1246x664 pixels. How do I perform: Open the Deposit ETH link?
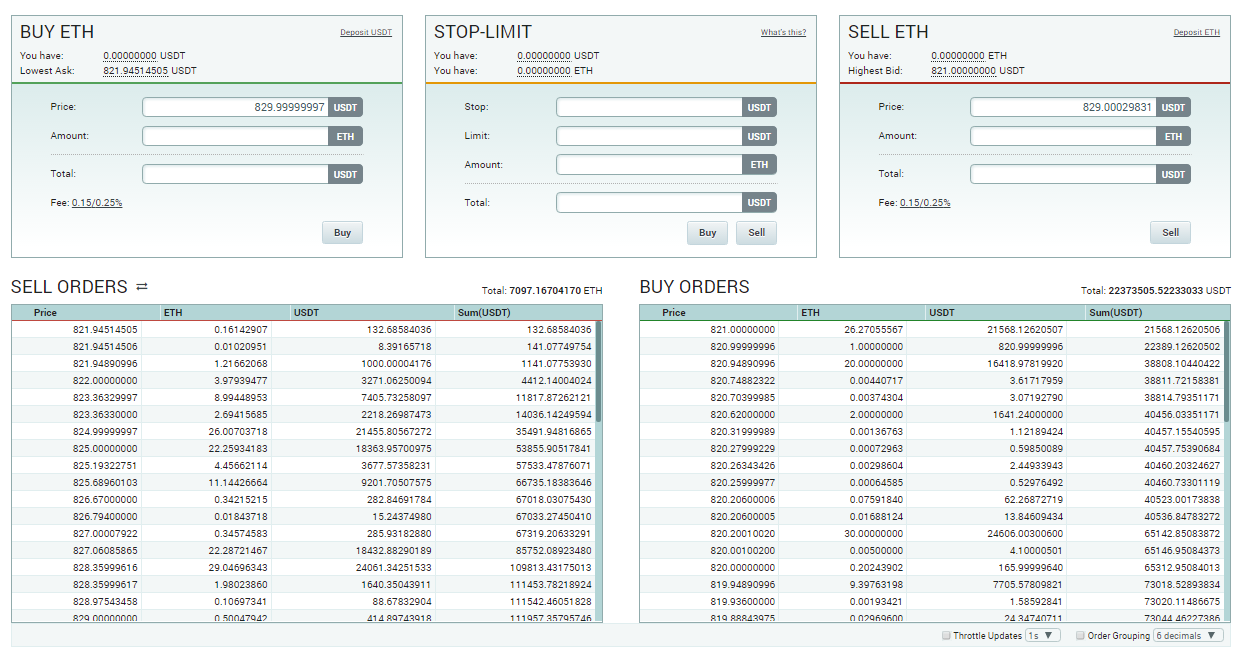1196,33
